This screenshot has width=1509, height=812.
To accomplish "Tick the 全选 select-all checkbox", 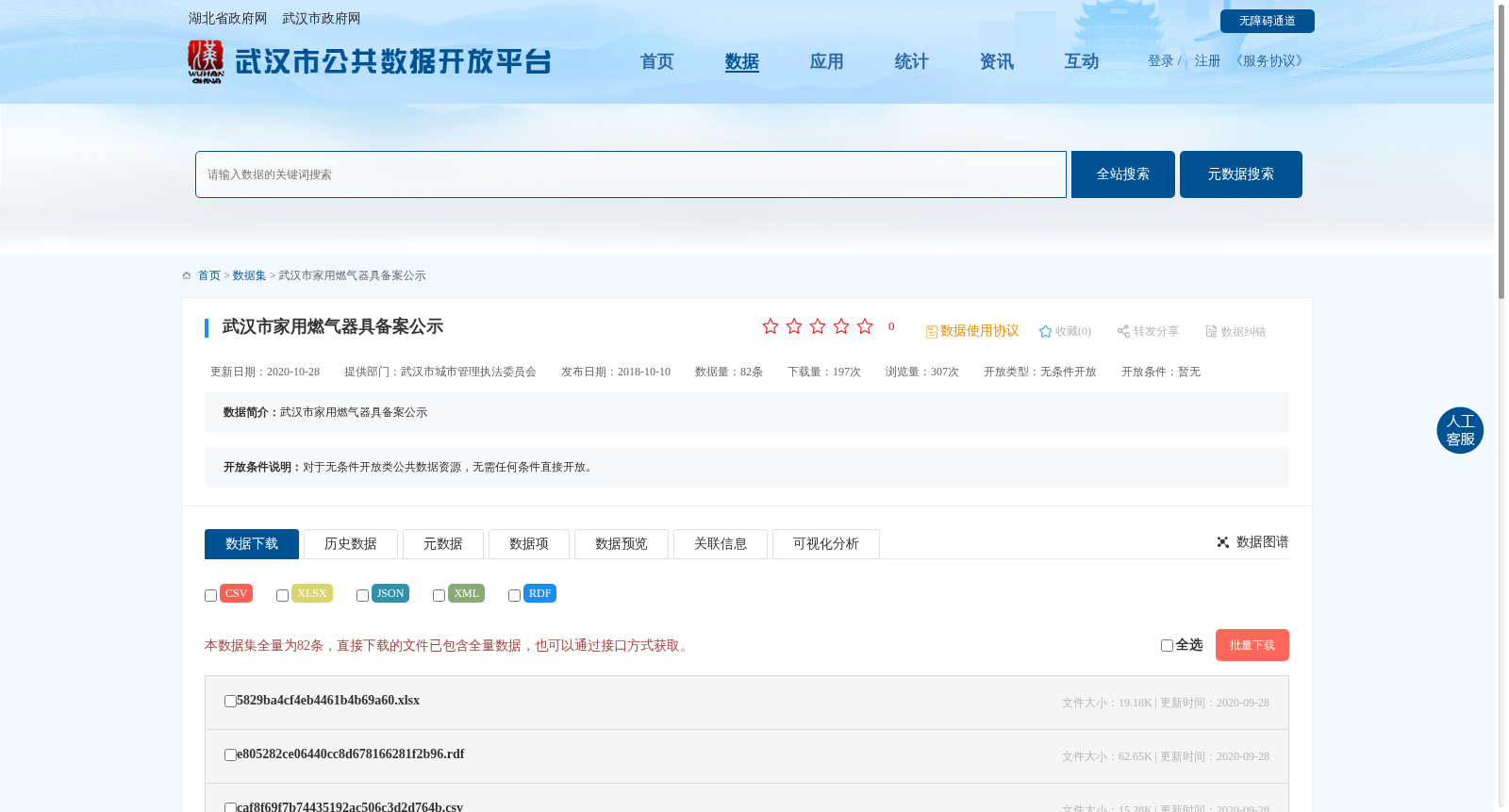I will point(1167,646).
